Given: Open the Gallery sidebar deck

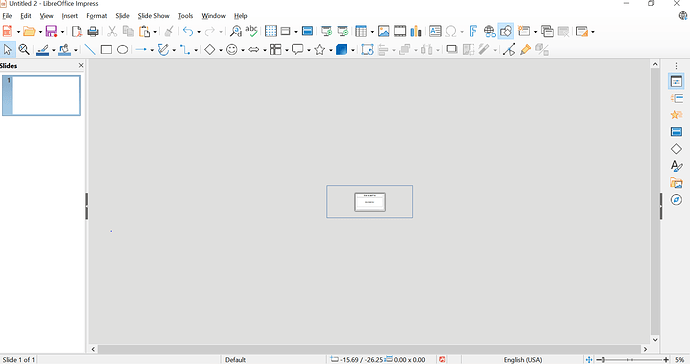Looking at the screenshot, I should point(676,183).
